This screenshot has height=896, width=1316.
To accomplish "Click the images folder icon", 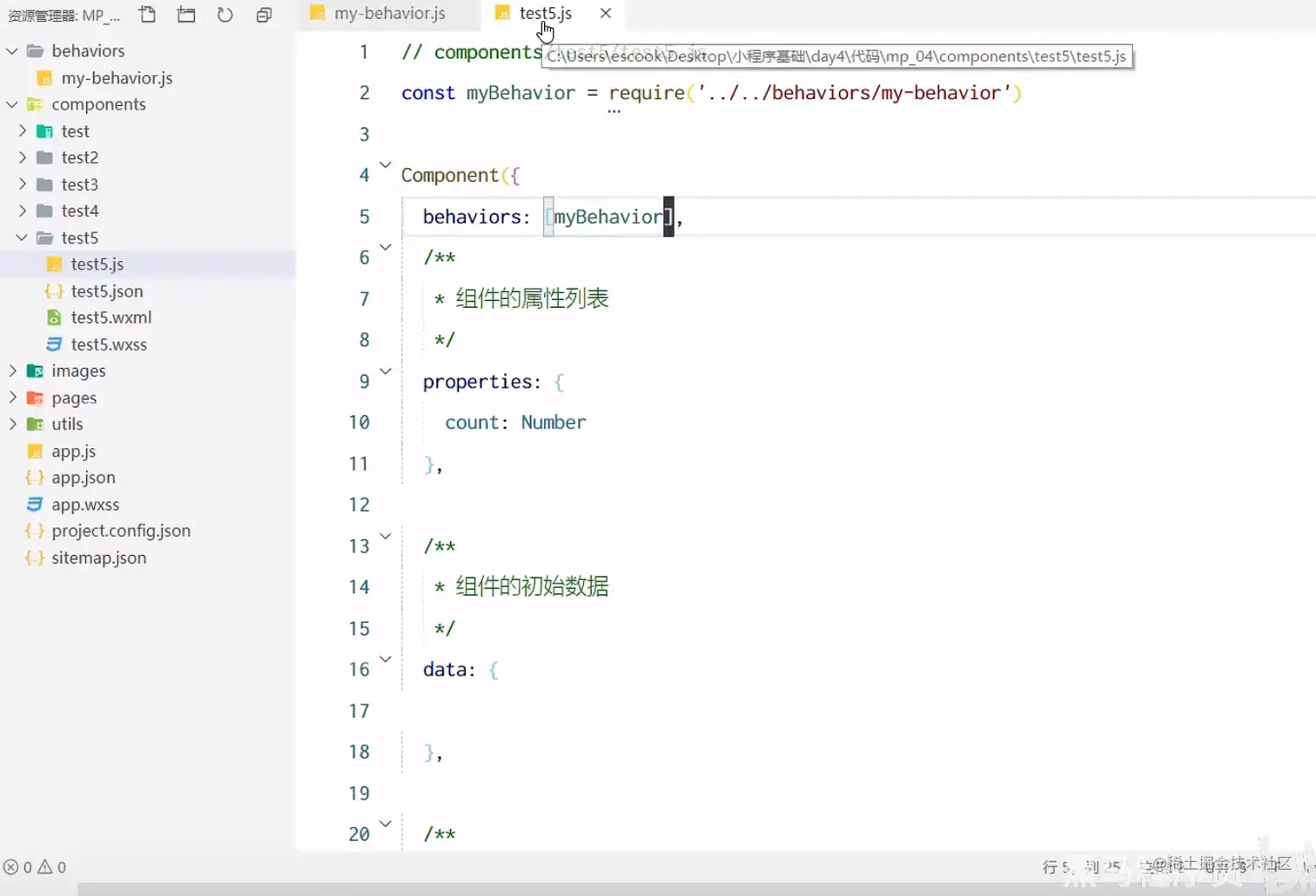I will [35, 371].
